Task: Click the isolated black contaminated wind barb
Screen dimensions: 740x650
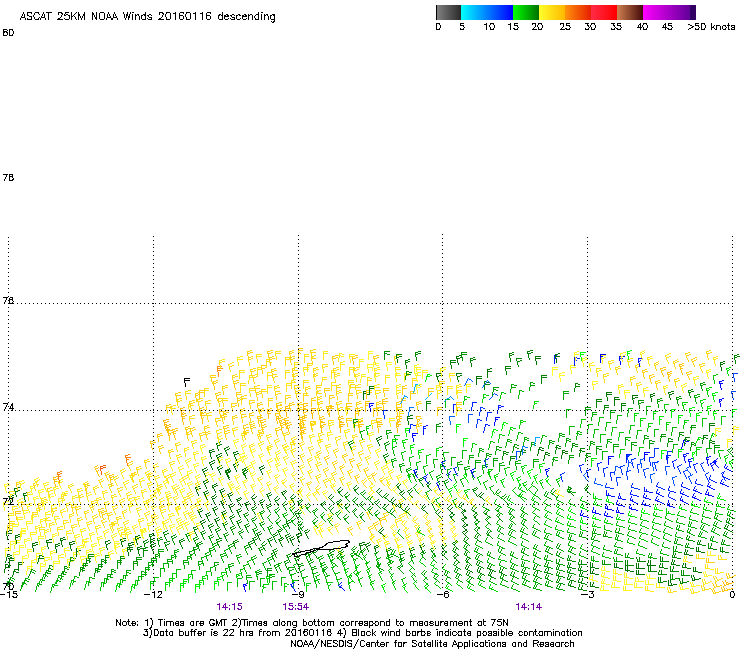Action: [186, 382]
